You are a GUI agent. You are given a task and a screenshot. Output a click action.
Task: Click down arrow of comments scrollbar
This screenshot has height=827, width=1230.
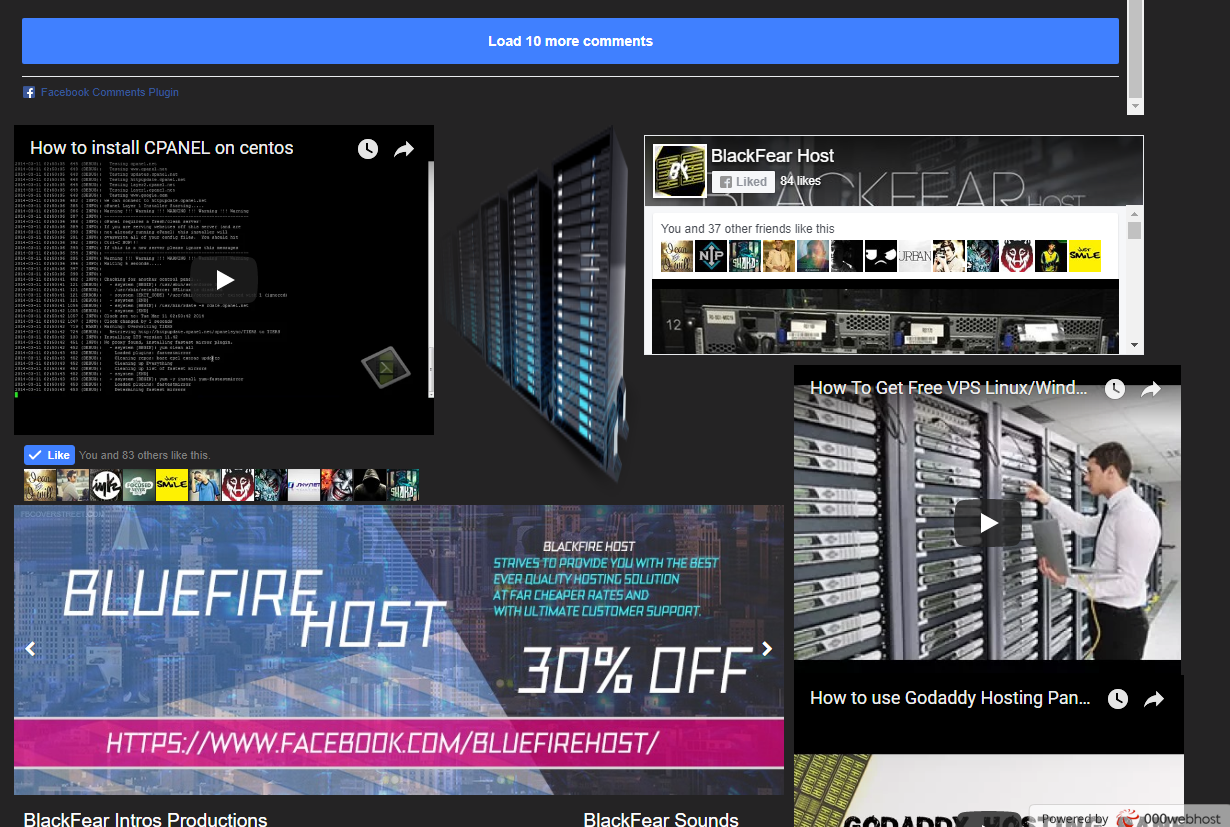(1135, 106)
